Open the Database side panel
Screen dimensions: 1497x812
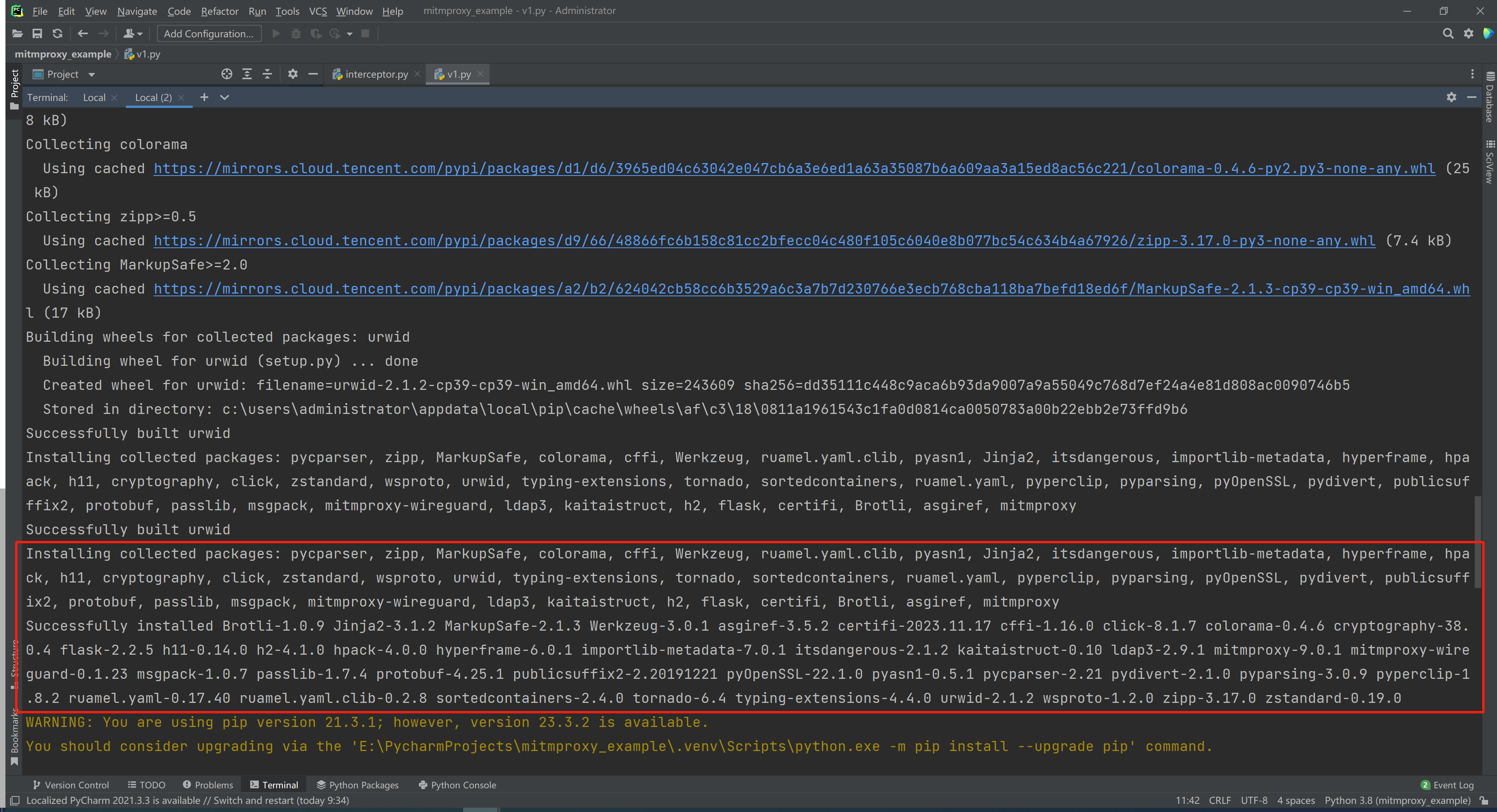click(x=1490, y=96)
